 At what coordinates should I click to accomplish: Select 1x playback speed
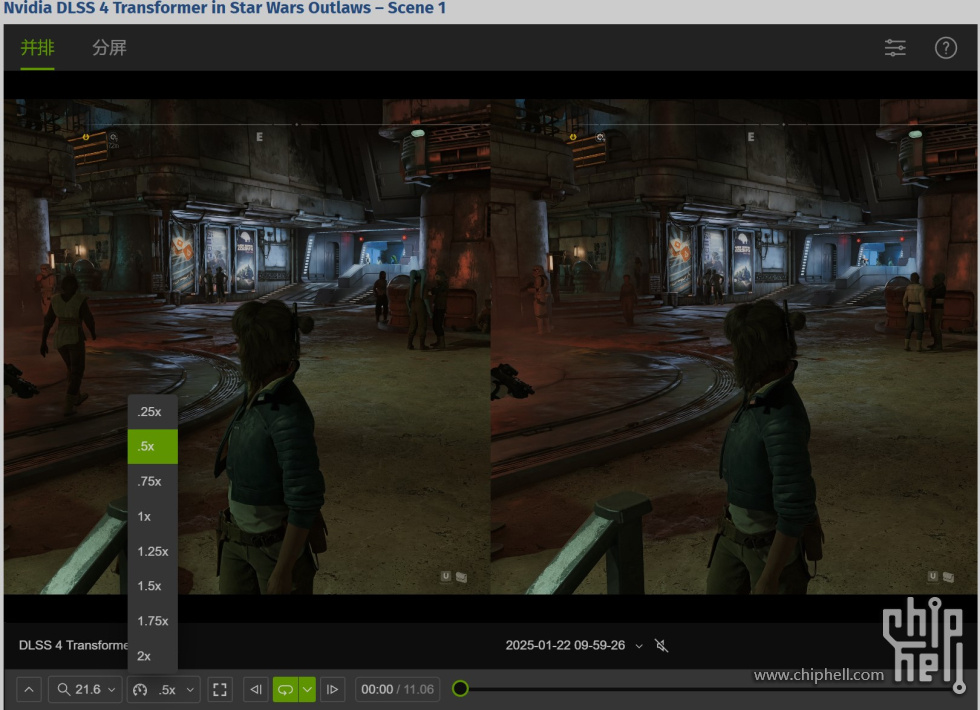[152, 516]
